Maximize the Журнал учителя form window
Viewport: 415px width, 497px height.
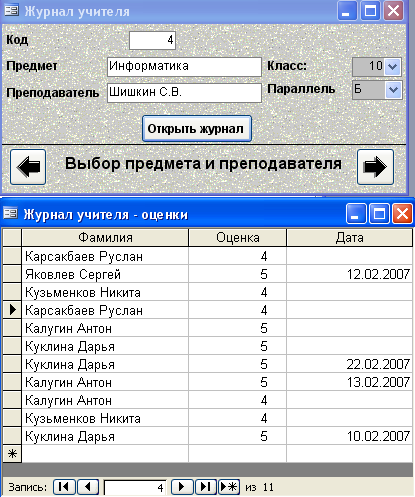370,11
